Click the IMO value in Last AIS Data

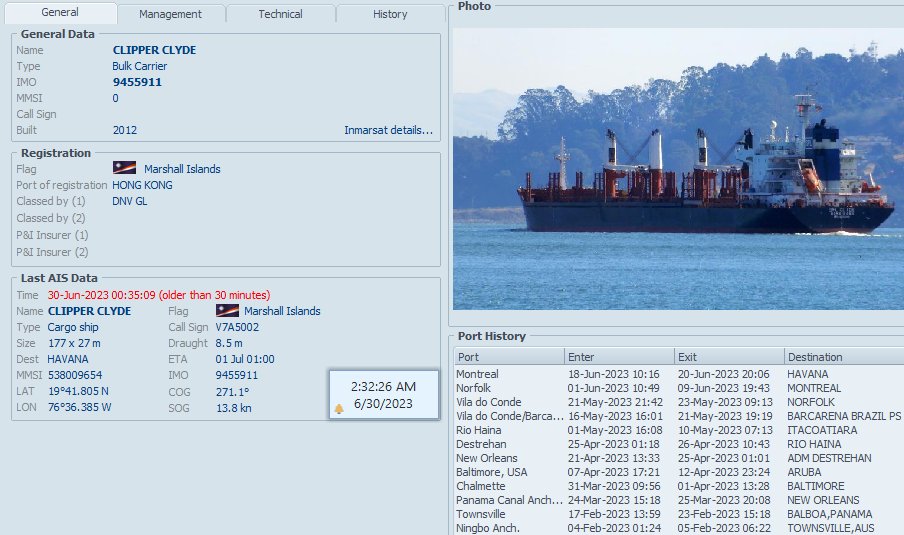coord(237,375)
